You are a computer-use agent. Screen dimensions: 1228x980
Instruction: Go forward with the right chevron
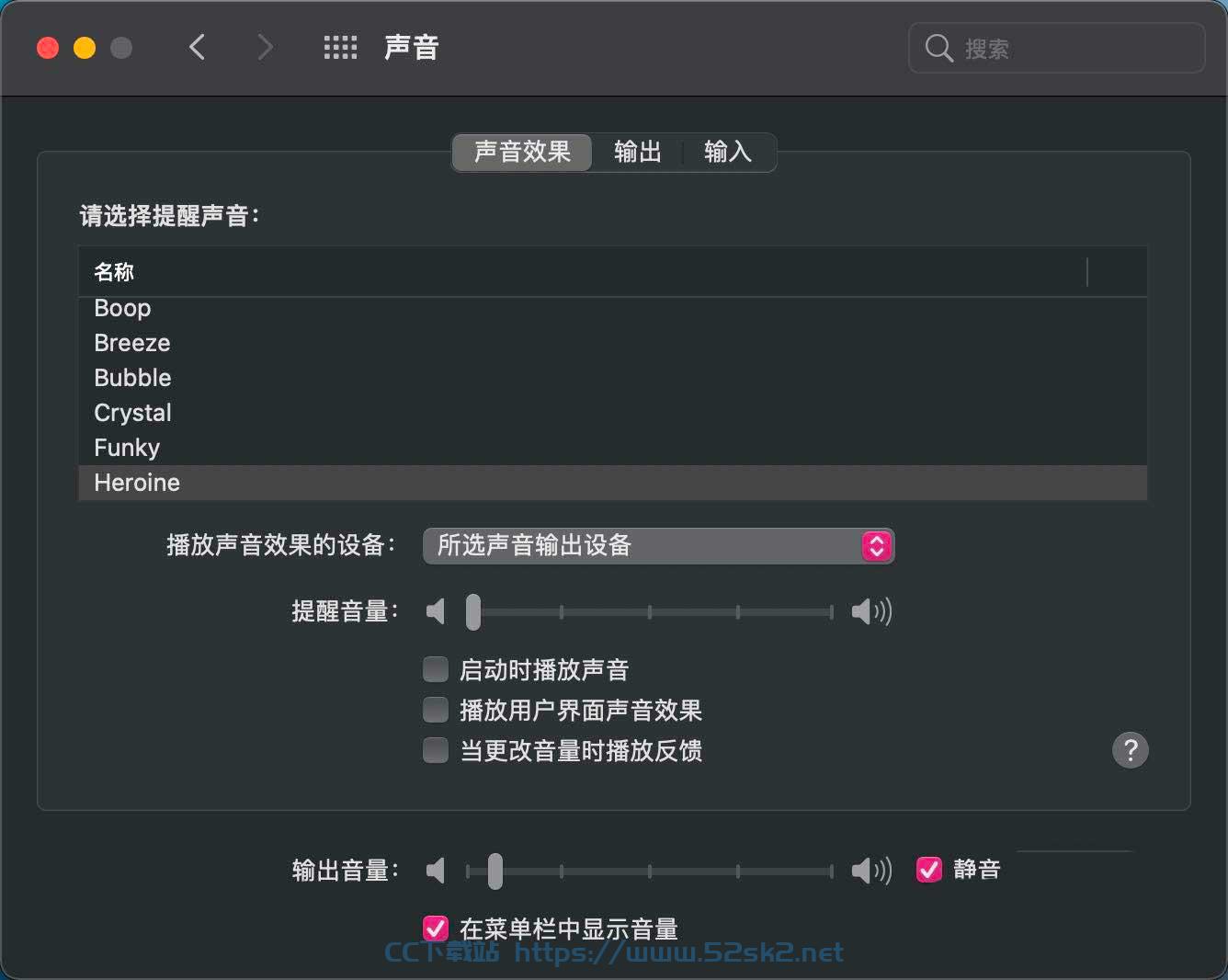pos(265,47)
